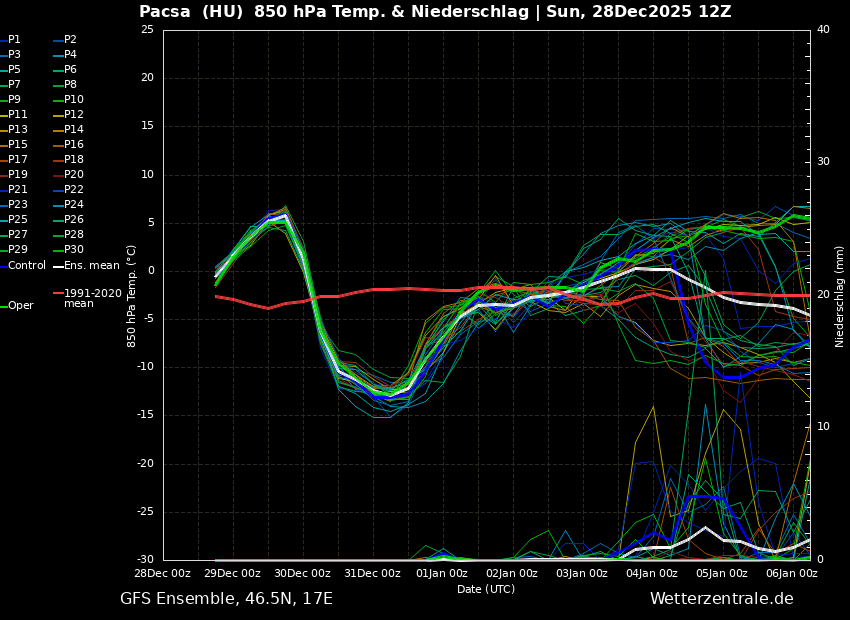Click the Niederschlag (mm) right axis label

(840, 296)
